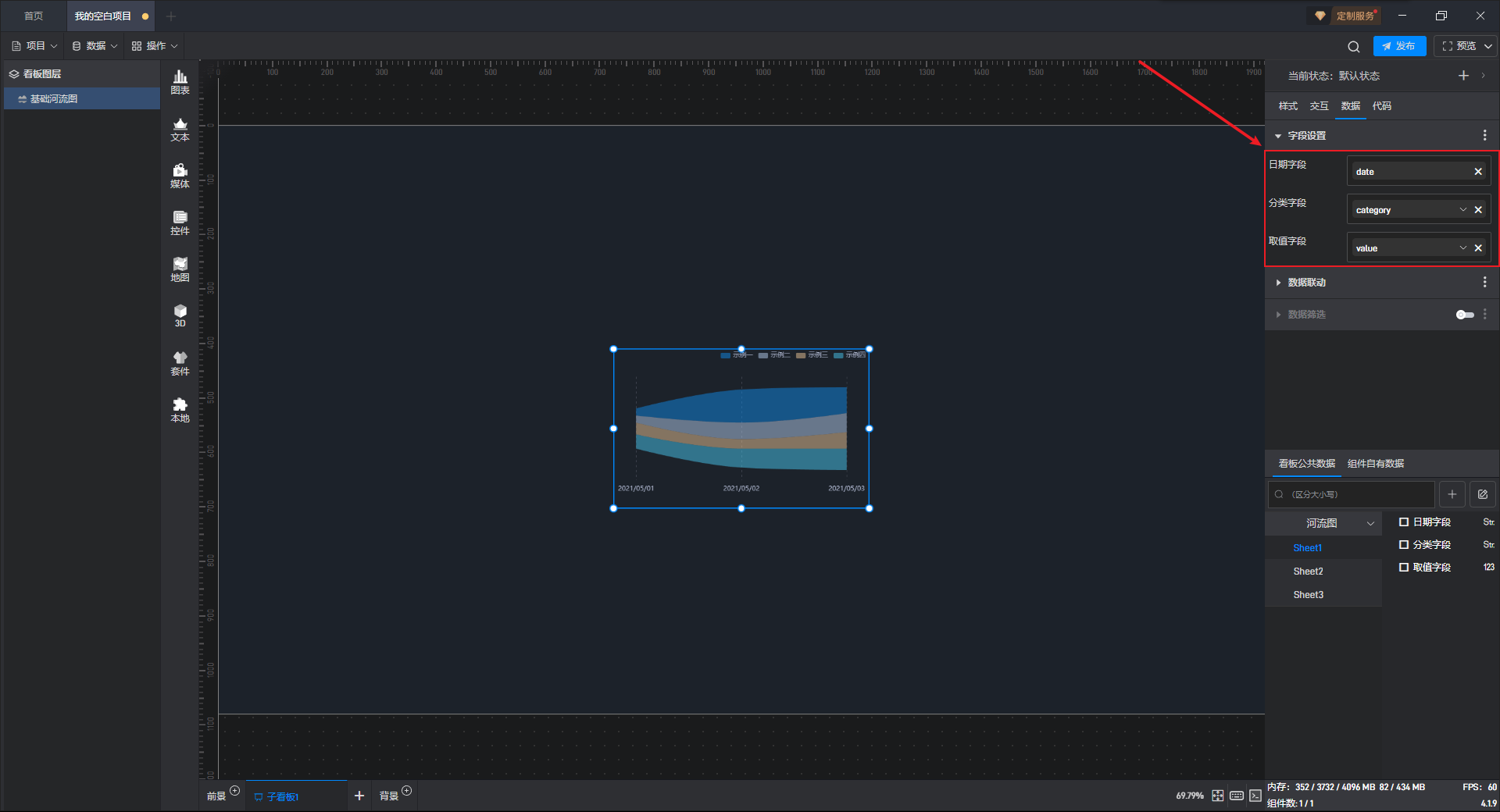The width and height of the screenshot is (1500, 812).
Task: Open the 操作 dropdown menu
Action: click(x=155, y=46)
